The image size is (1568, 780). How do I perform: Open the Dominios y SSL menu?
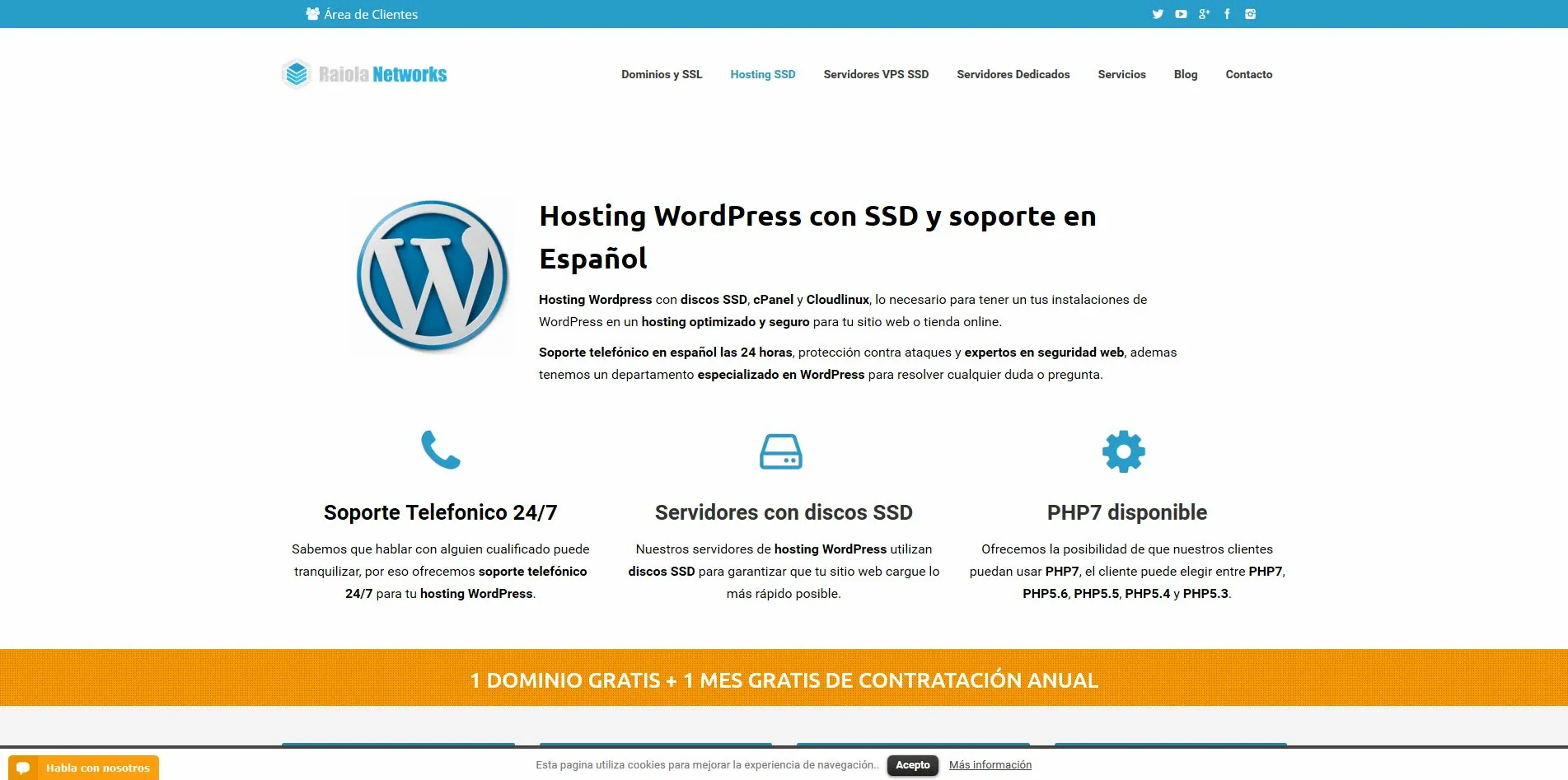662,74
